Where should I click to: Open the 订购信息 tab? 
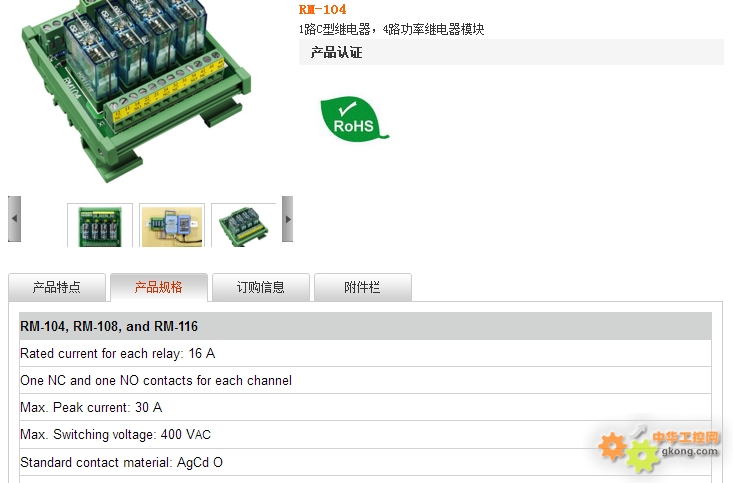[261, 287]
